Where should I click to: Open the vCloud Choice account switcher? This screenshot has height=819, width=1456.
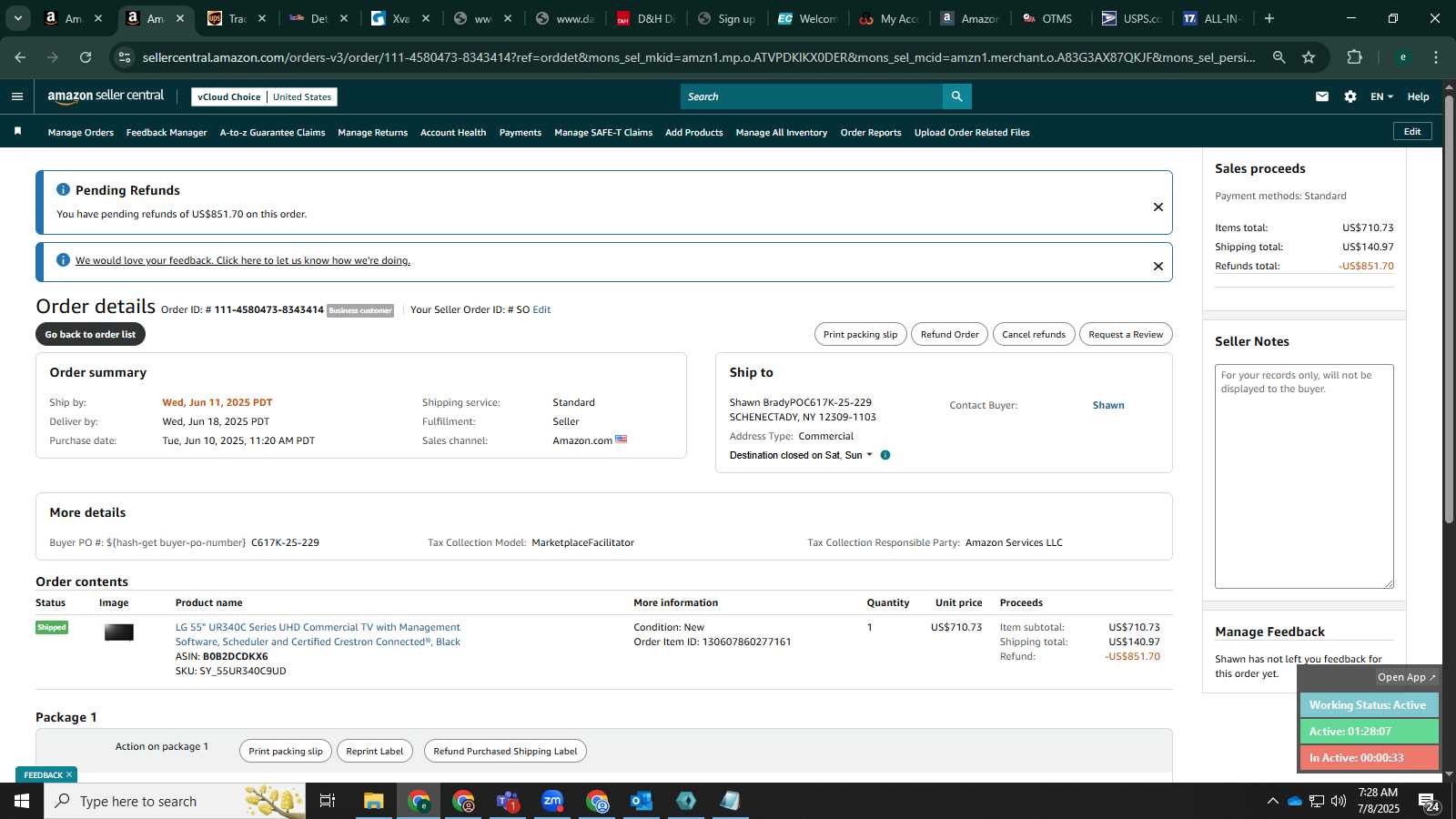click(x=264, y=96)
